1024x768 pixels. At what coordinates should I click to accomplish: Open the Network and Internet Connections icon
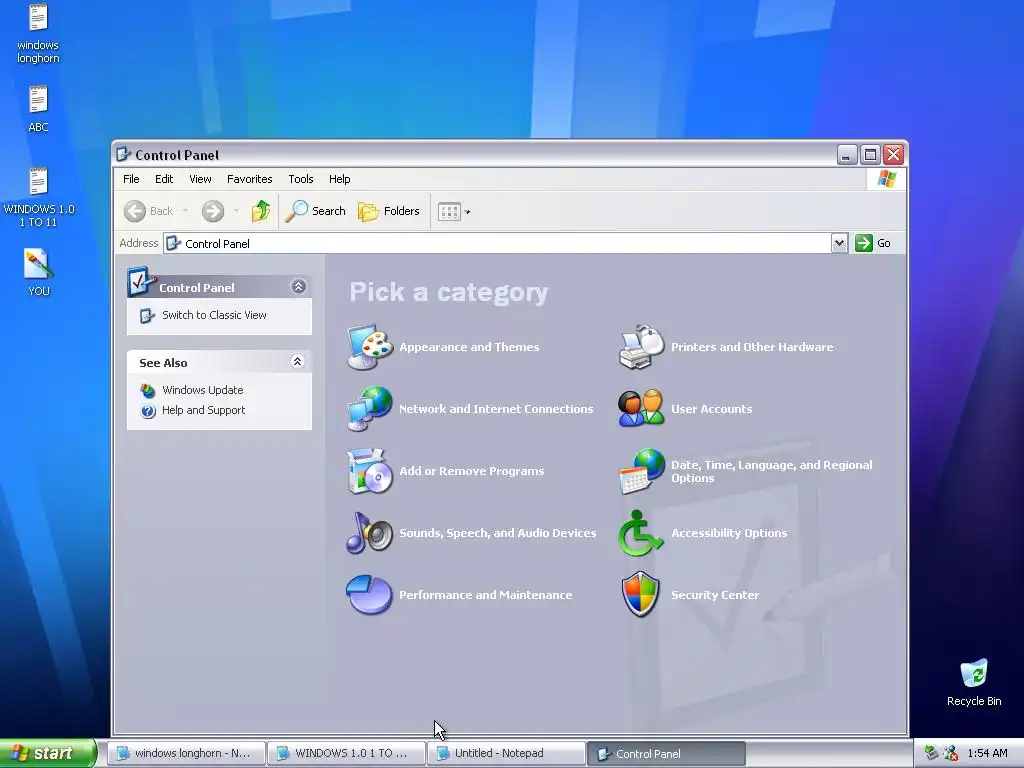coord(369,409)
